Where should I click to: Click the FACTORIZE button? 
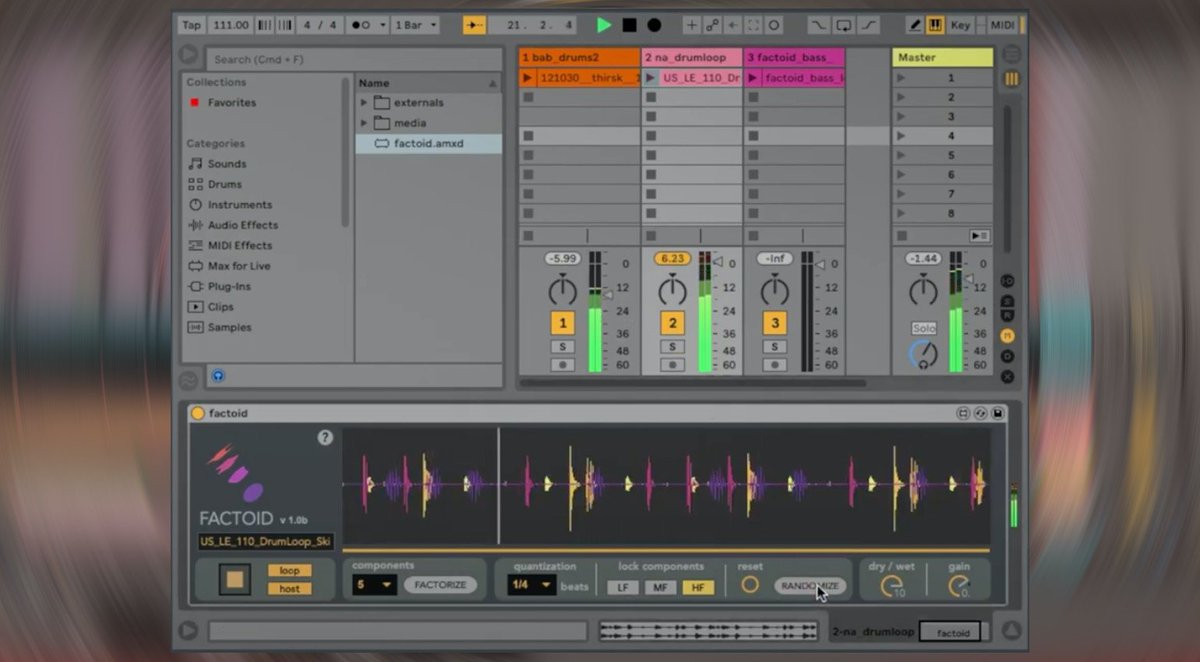[440, 585]
